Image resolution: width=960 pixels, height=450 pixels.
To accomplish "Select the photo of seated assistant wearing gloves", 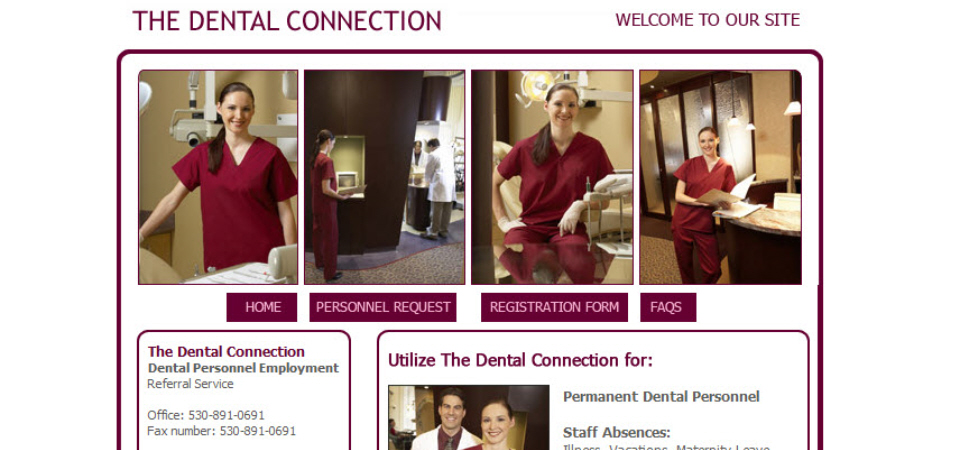I will (552, 177).
